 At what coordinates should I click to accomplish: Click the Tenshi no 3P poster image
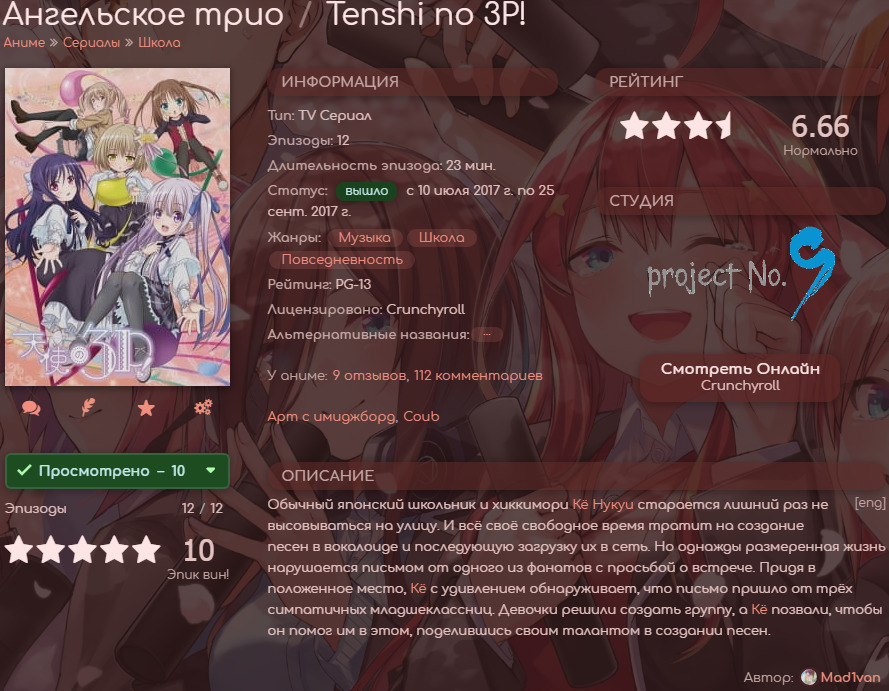click(117, 227)
